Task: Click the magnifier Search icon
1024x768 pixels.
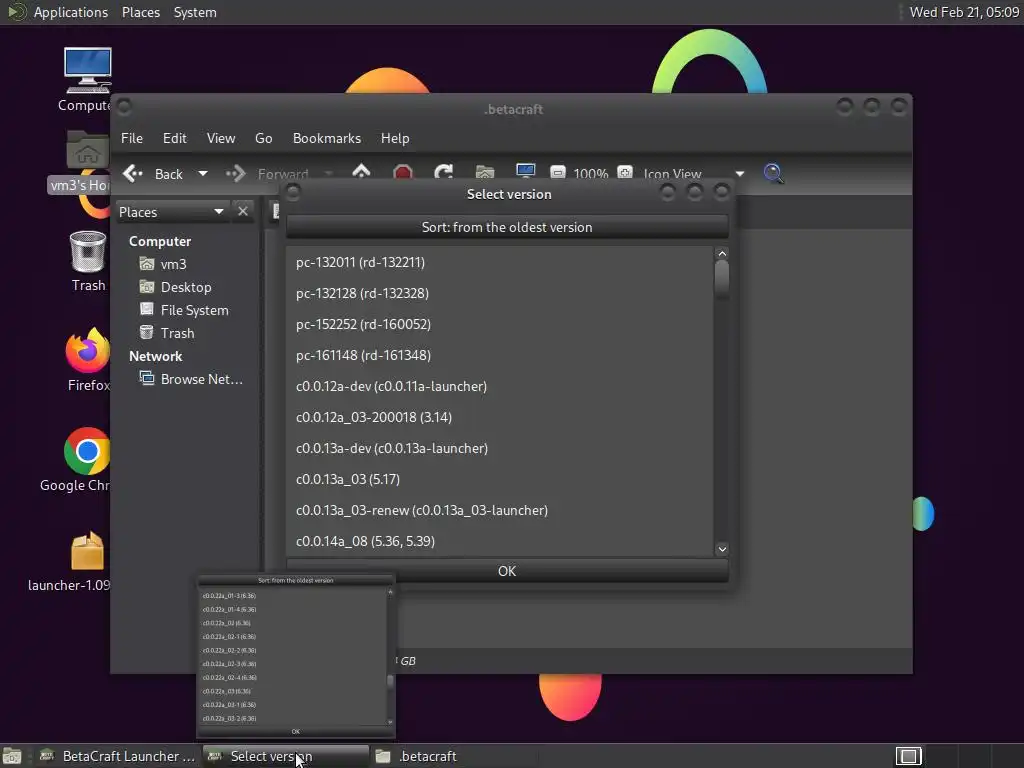Action: point(773,173)
